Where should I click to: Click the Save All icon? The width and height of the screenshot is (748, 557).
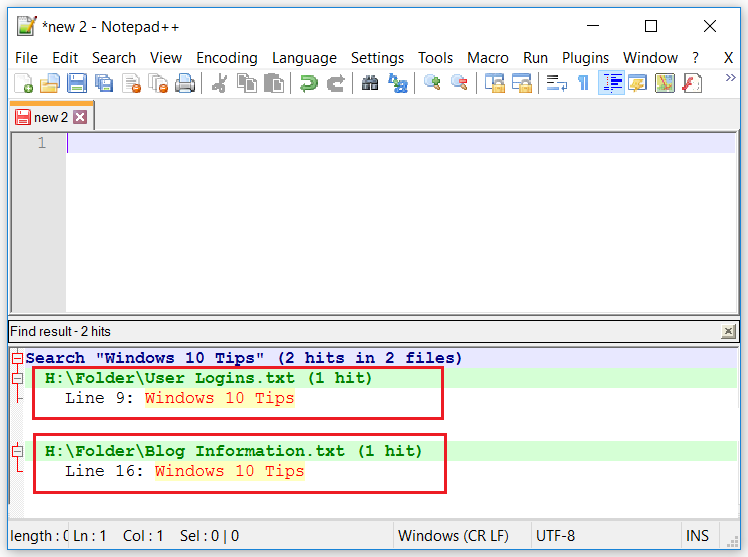coord(104,83)
